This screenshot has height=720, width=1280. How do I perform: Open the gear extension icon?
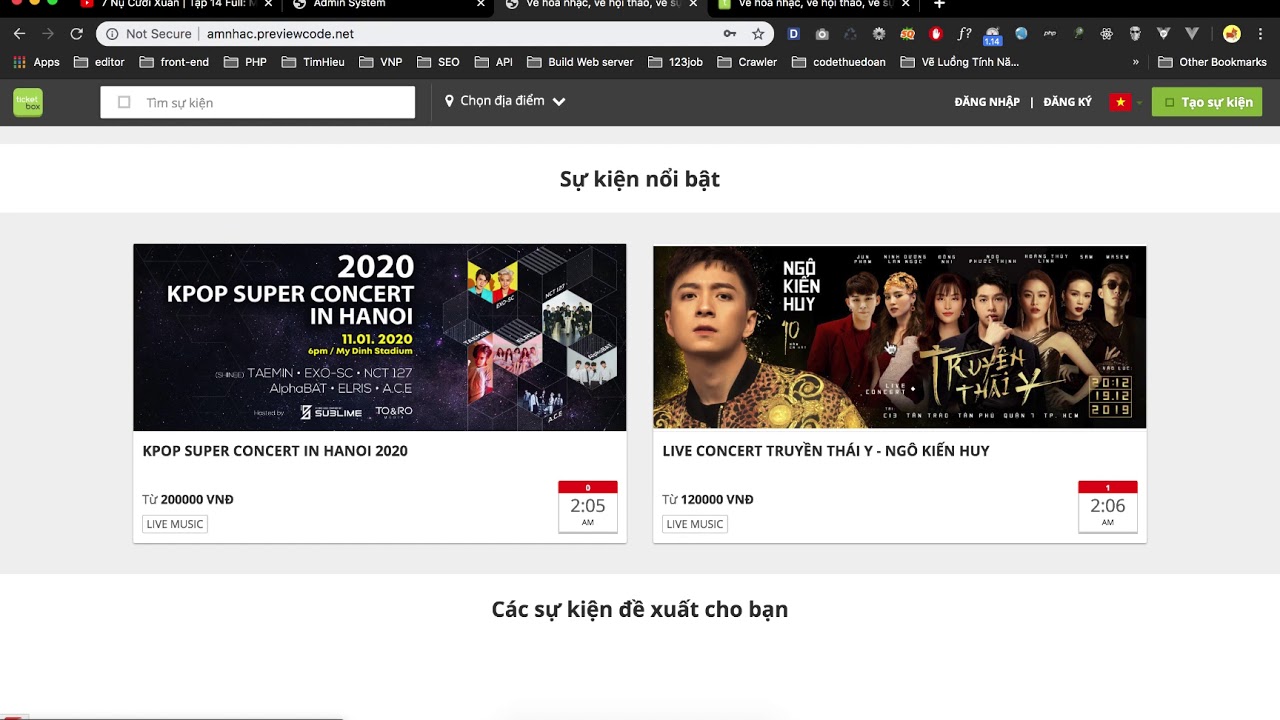(879, 34)
